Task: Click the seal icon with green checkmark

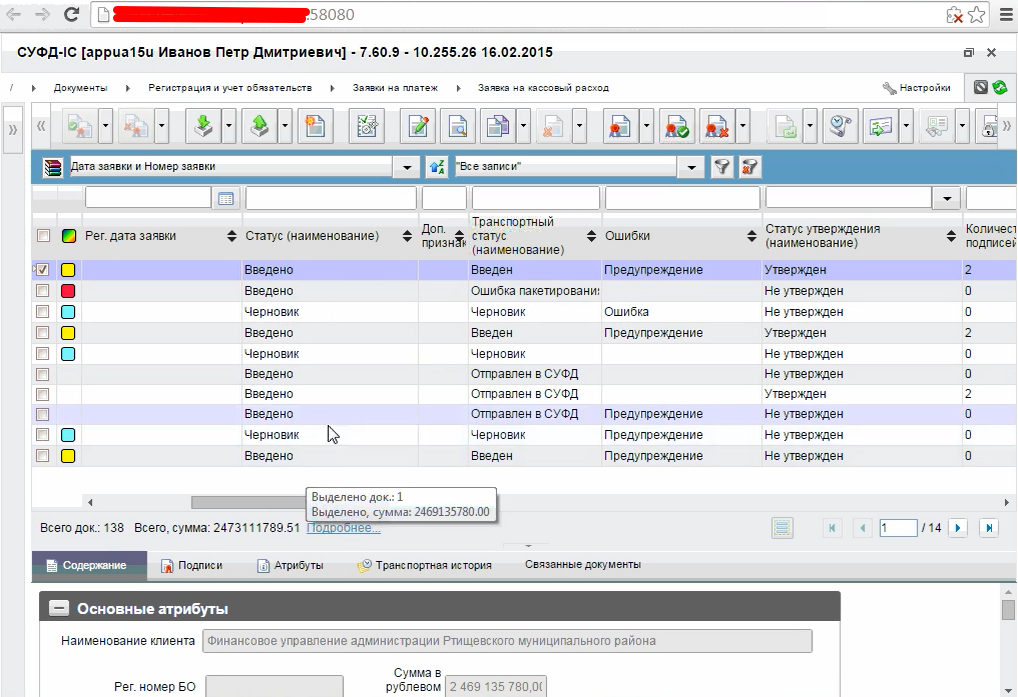Action: coord(676,126)
